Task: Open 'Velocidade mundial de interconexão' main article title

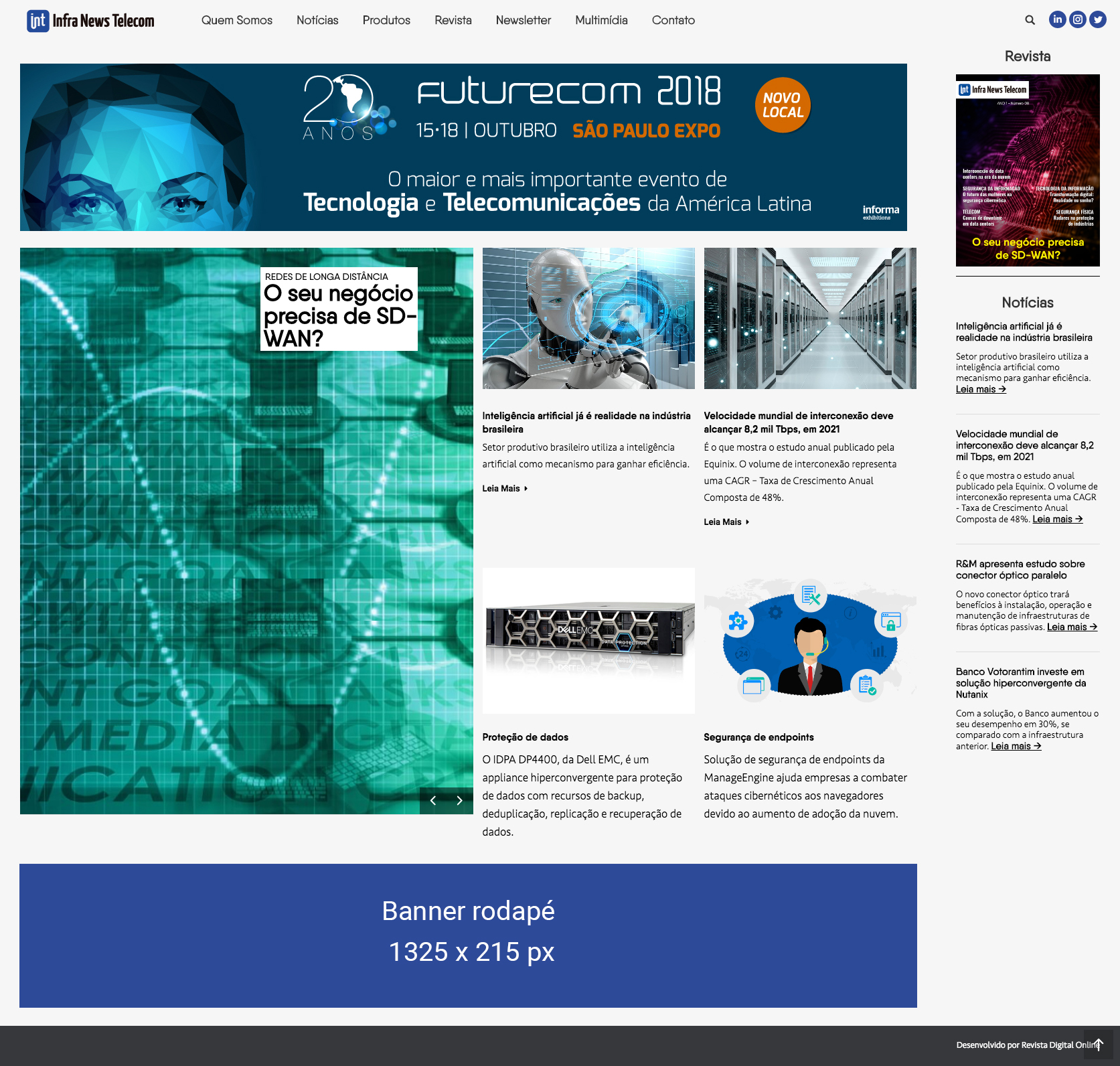Action: [x=799, y=423]
